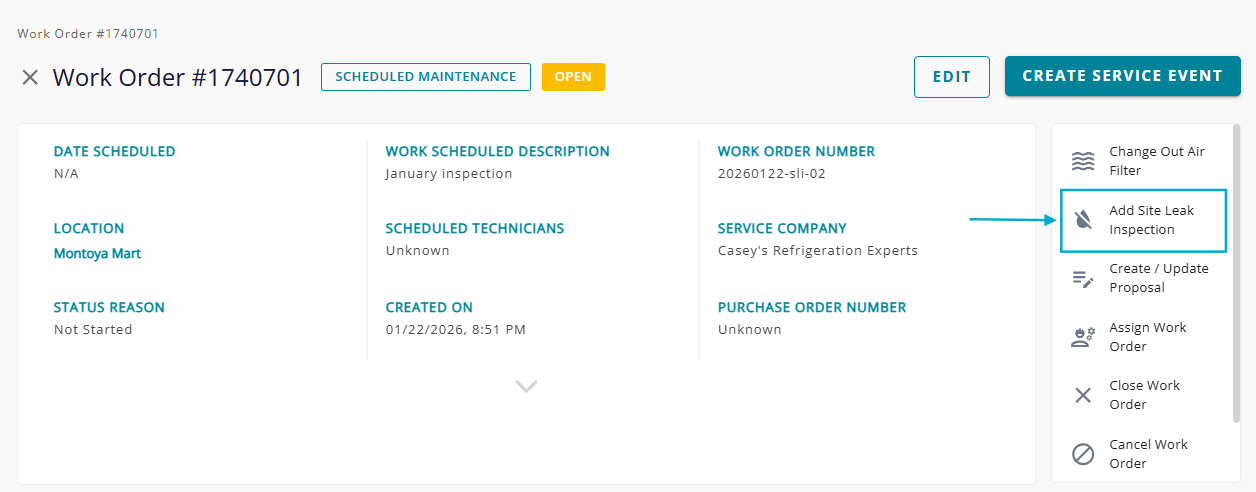Choose Create / Update Proposal action
Viewport: 1256px width, 492px height.
(1159, 278)
